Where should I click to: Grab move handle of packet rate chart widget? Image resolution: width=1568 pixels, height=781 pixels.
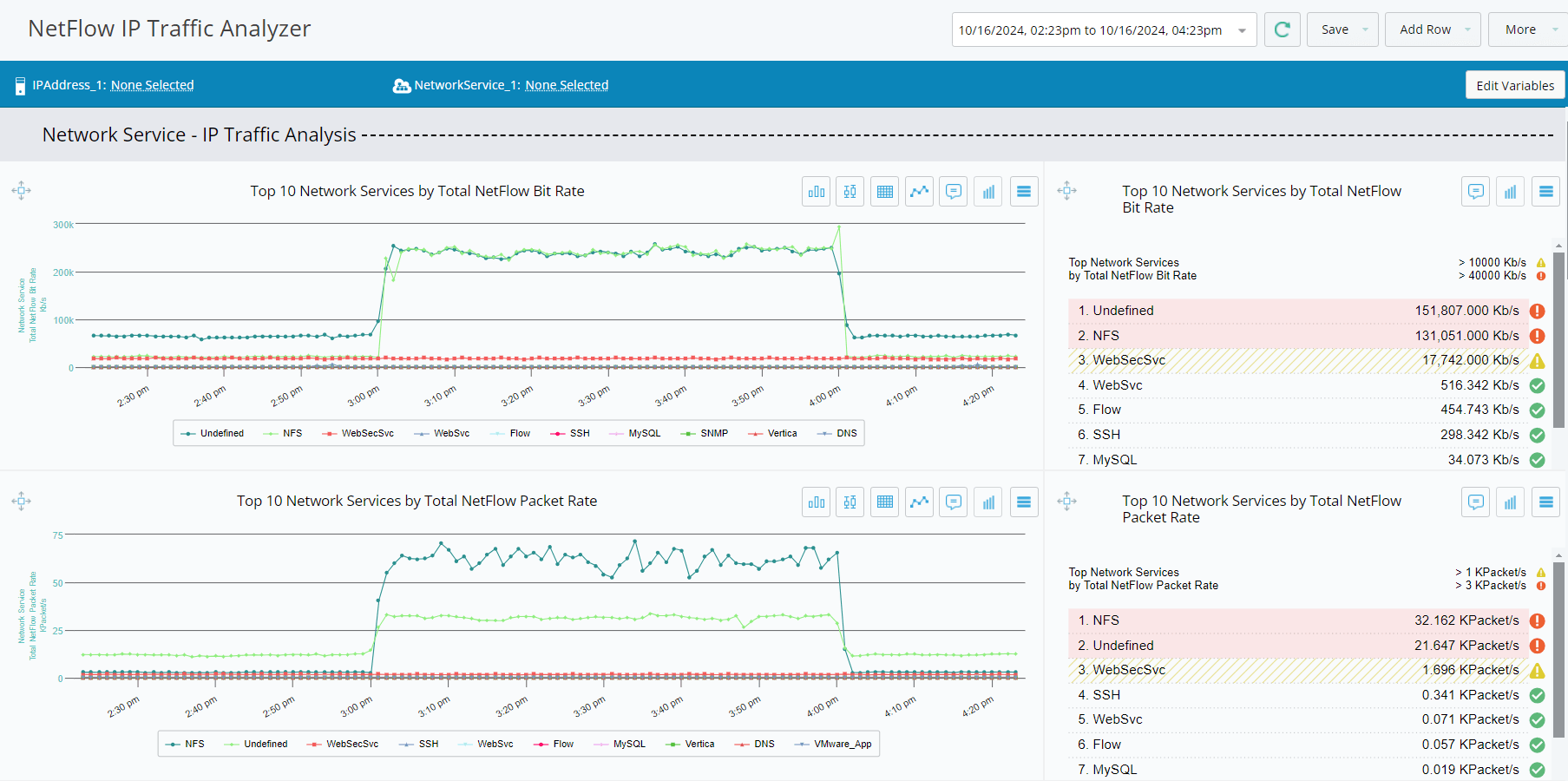(22, 501)
